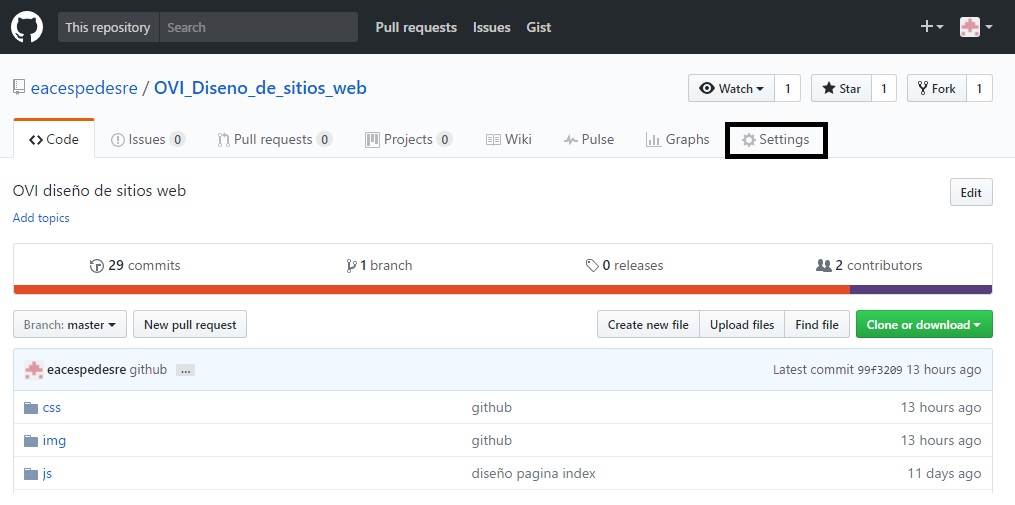Click the img folder icon
This screenshot has height=505, width=1015.
coord(30,441)
